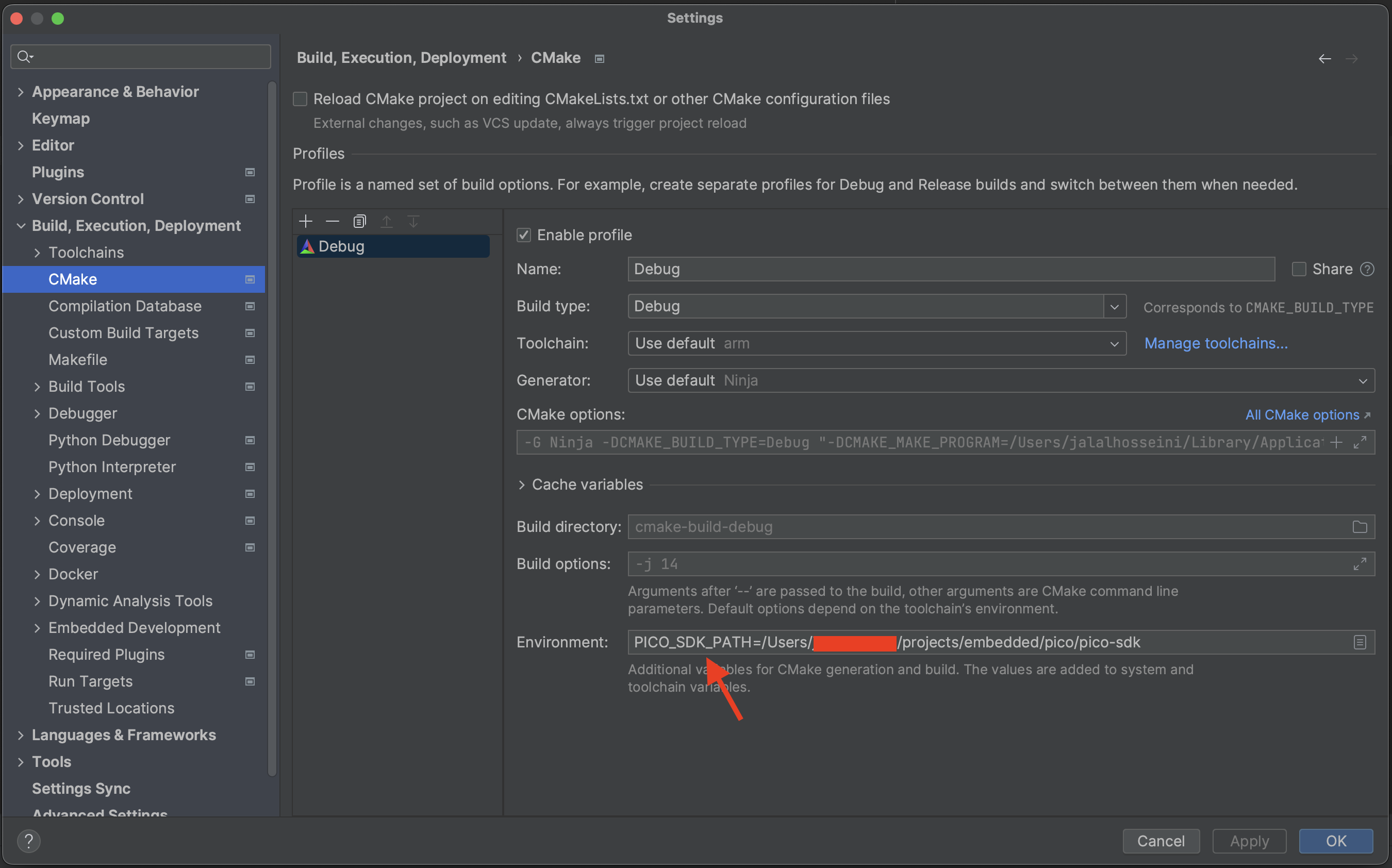Open environment variables editor icon
This screenshot has width=1392, height=868.
click(x=1360, y=642)
